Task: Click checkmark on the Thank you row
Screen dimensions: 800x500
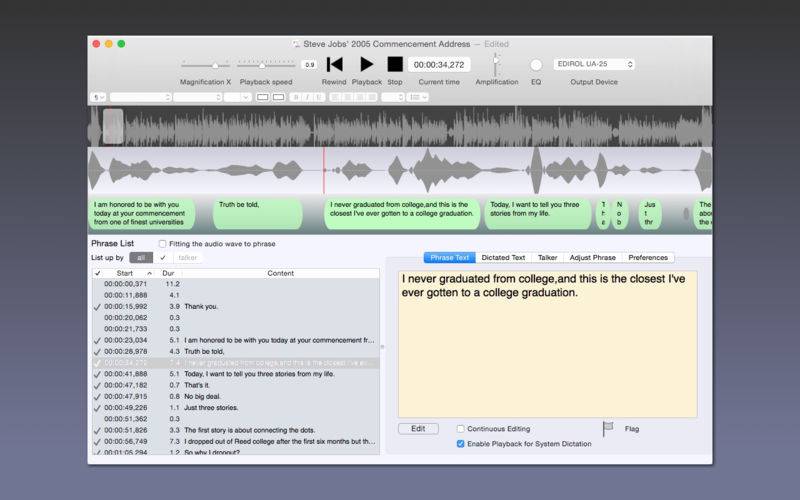Action: point(97,307)
